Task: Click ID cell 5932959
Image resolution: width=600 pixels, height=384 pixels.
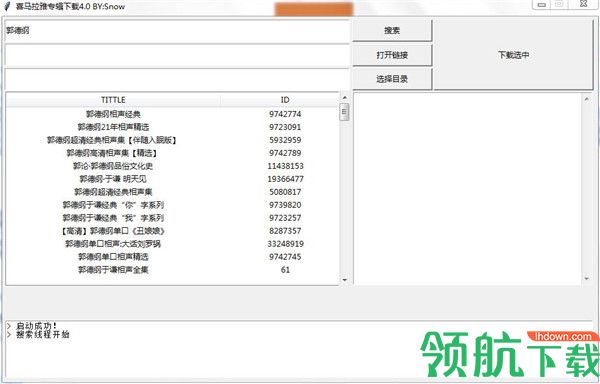Action: pyautogui.click(x=285, y=140)
